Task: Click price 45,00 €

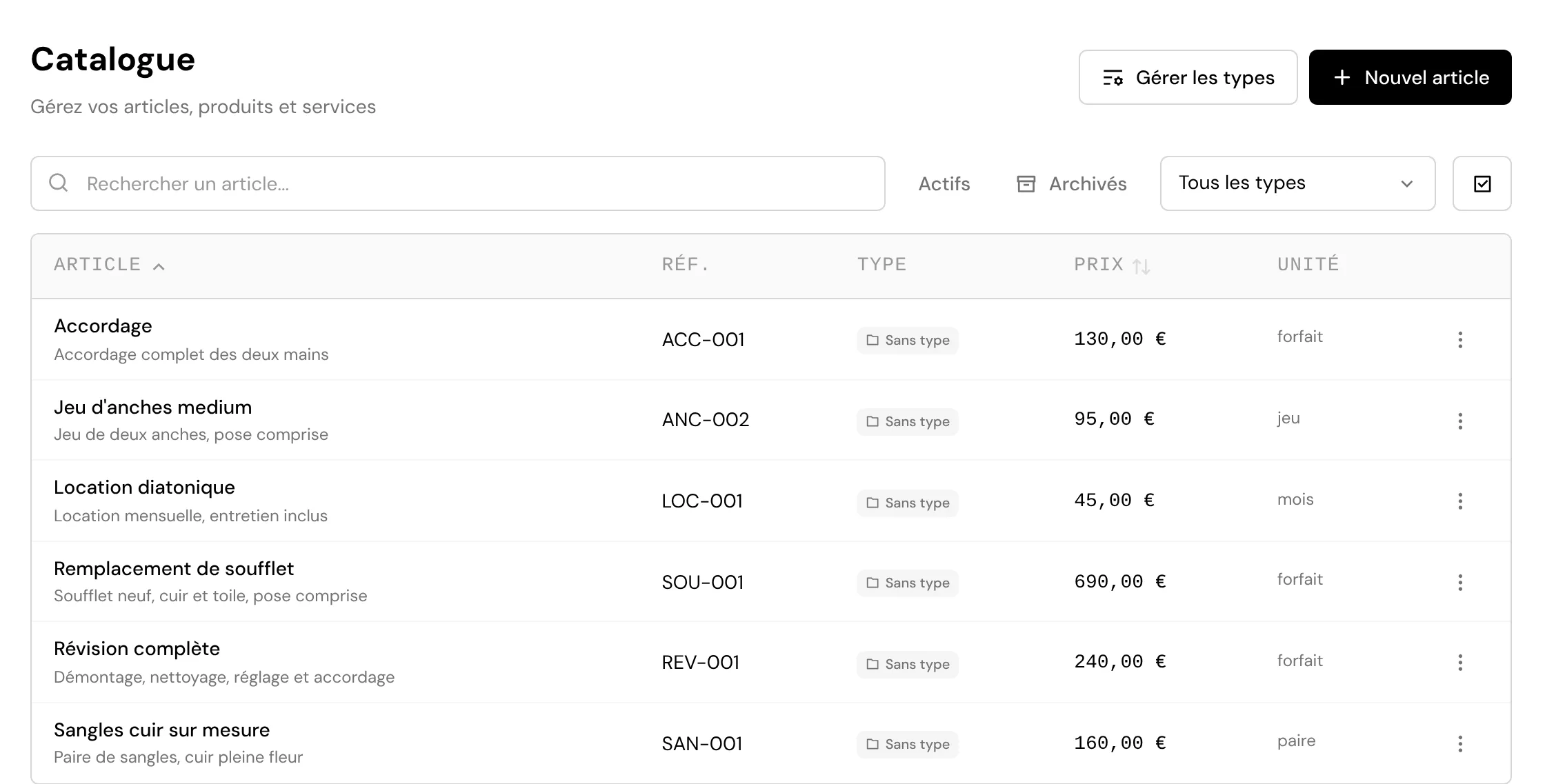Action: (x=1114, y=500)
